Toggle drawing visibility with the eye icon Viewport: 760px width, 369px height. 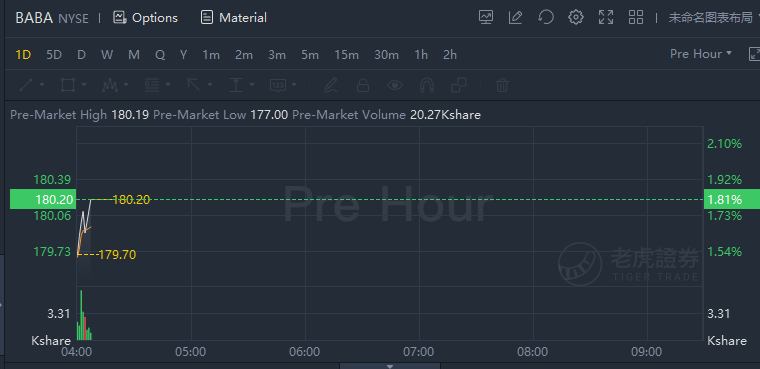pos(395,85)
